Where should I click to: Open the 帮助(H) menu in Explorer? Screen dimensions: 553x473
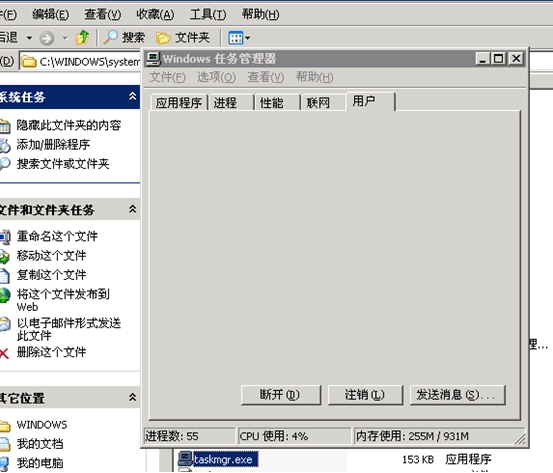(x=260, y=14)
